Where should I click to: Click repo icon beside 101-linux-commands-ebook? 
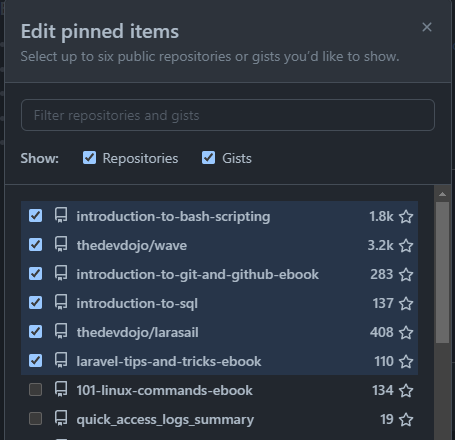61,389
